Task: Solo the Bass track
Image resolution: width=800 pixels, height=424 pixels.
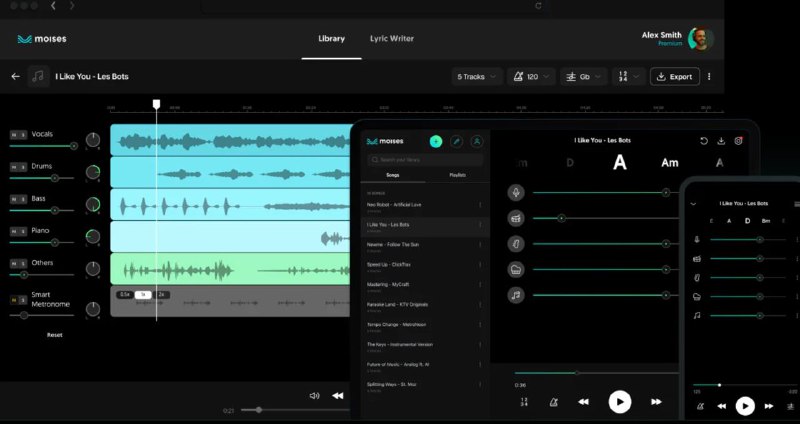Action: click(22, 199)
